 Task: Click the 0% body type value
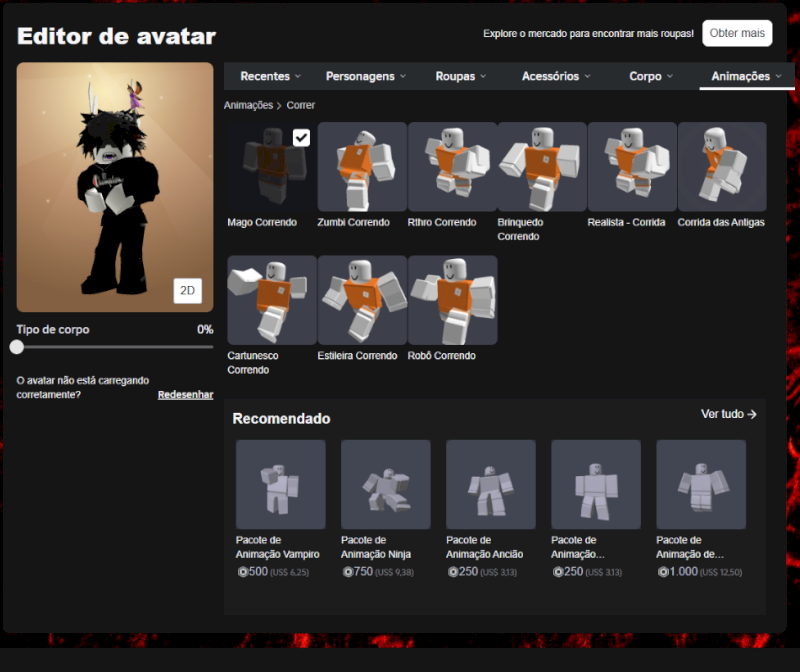point(205,330)
